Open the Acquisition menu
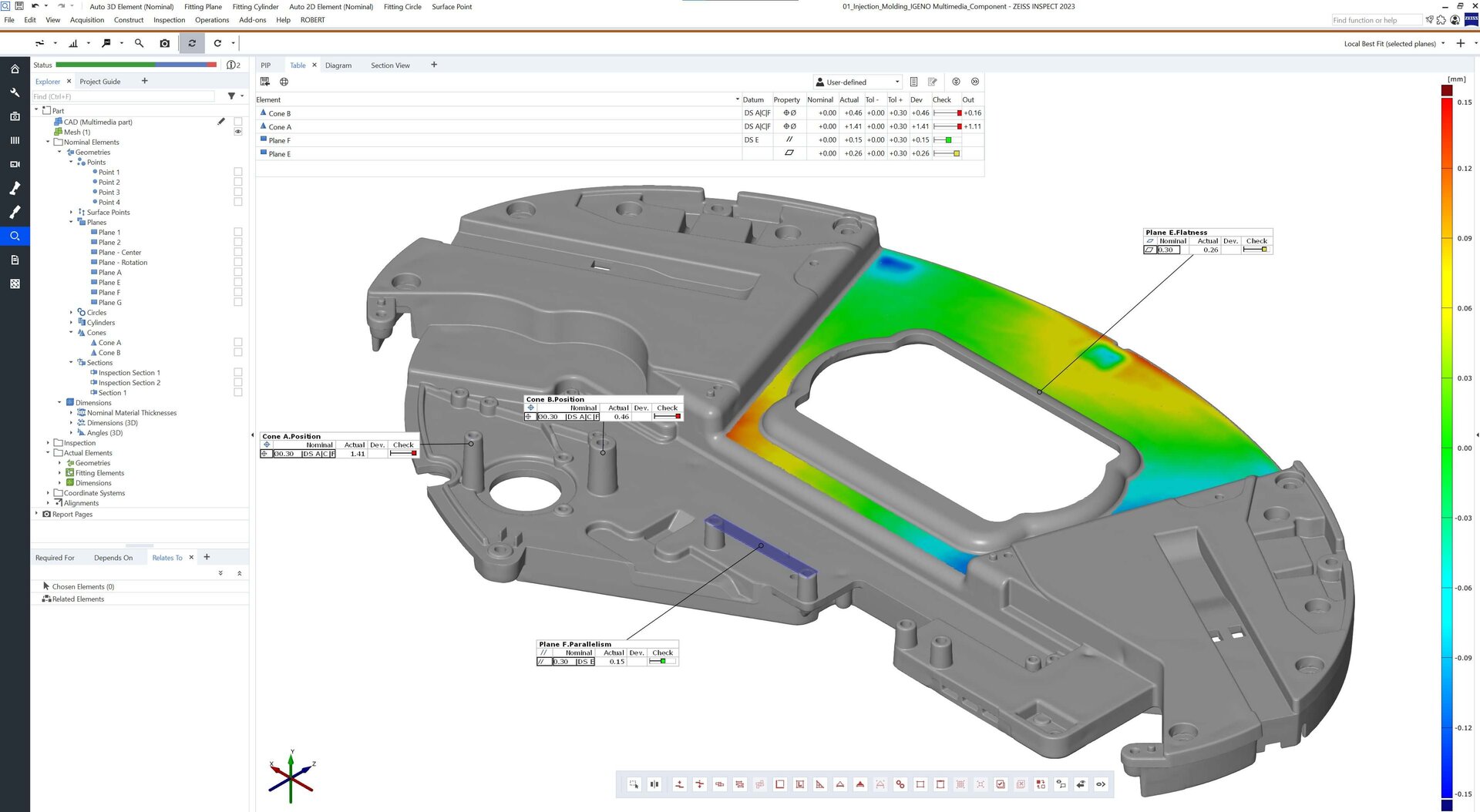 coord(87,20)
